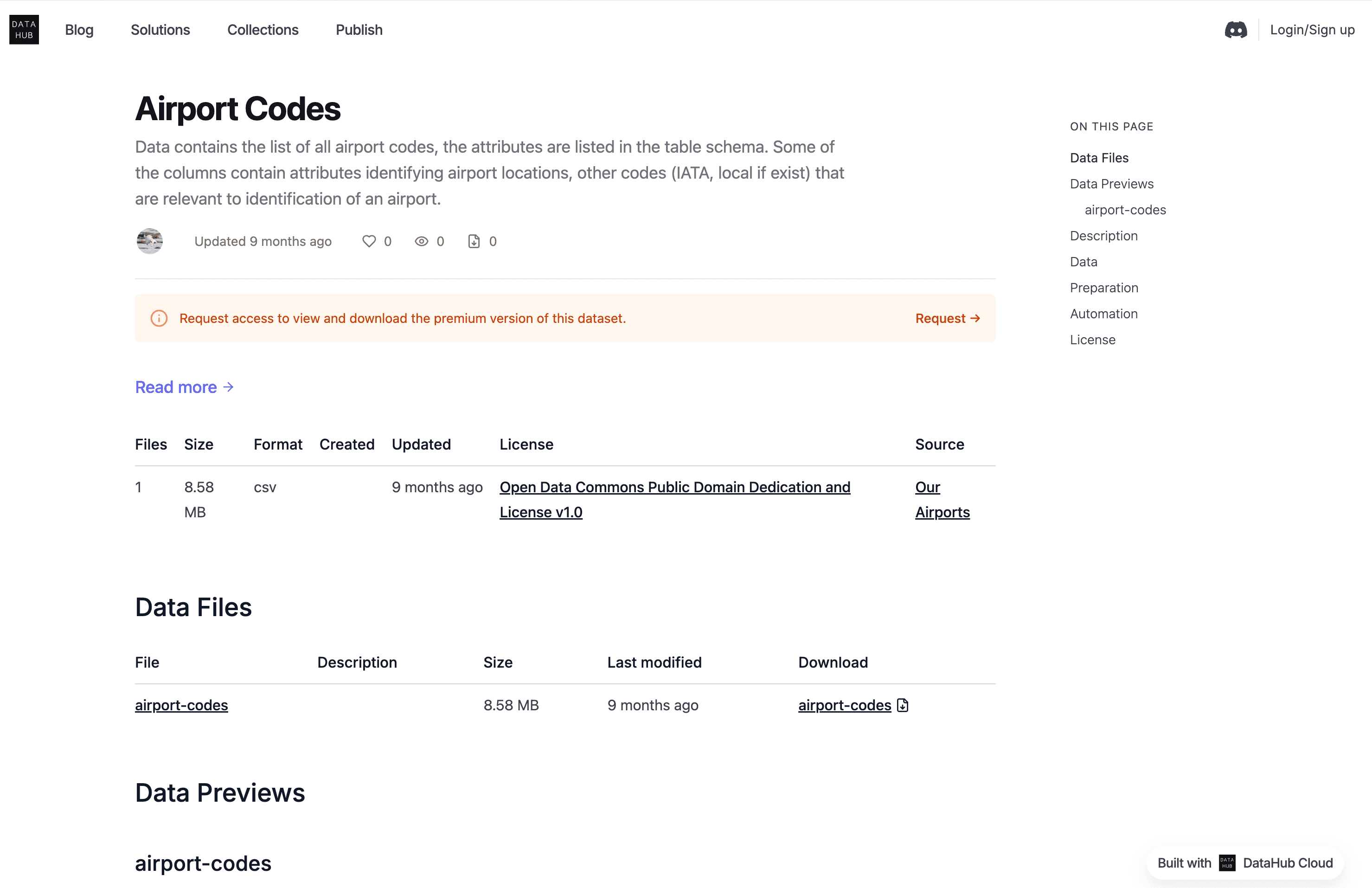Viewport: 1372px width, 888px height.
Task: Click Login/Sign up
Action: click(1312, 30)
